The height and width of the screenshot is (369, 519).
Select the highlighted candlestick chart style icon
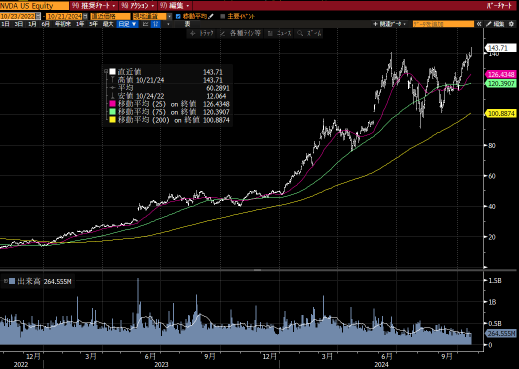(156, 24)
